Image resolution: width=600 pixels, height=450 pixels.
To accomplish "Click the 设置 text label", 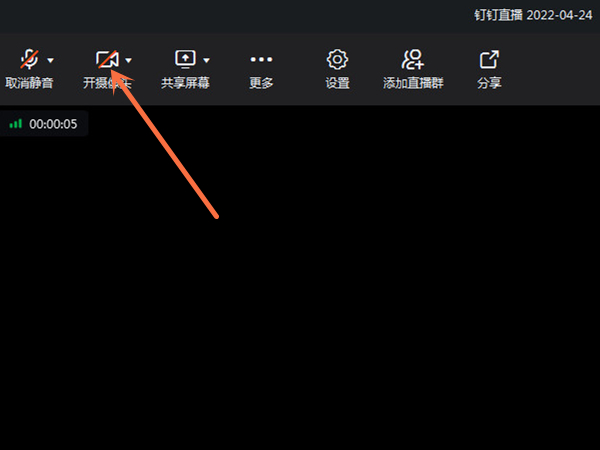I will (x=338, y=83).
